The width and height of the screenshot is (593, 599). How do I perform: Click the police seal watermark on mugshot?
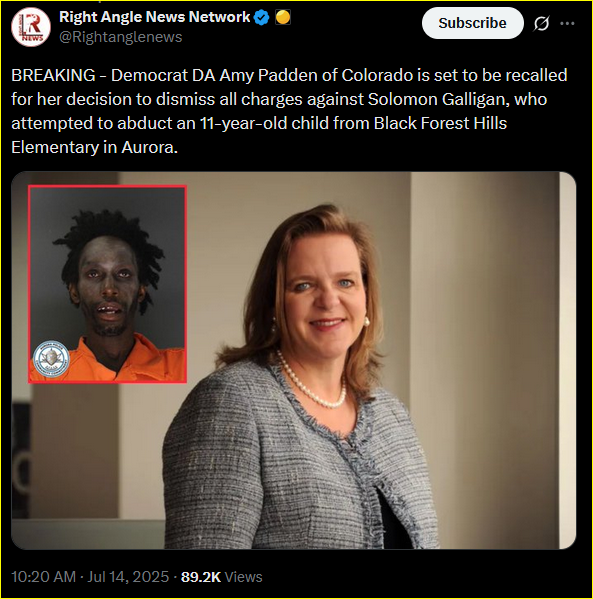click(x=51, y=359)
